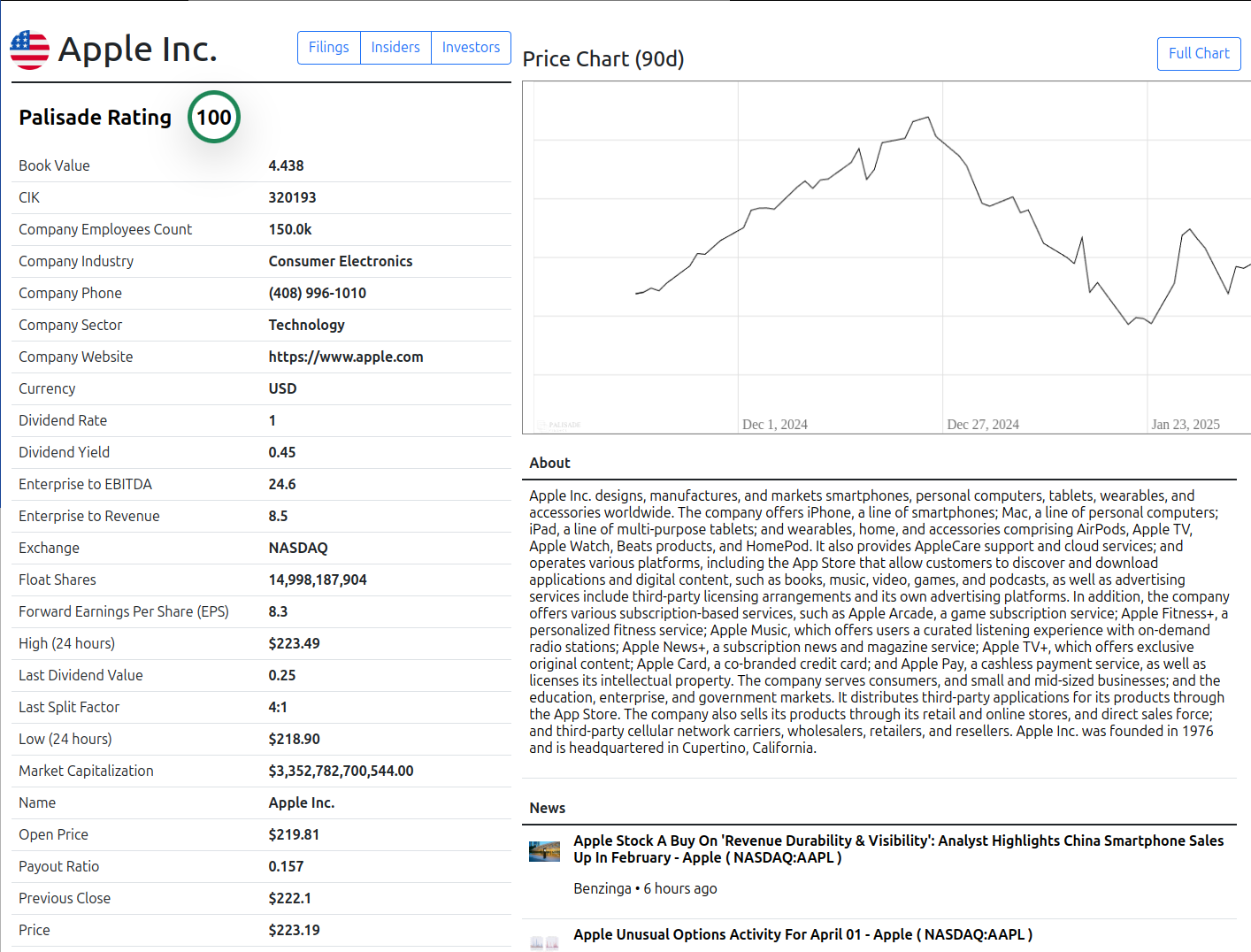
Task: Open the Insiders tab
Action: click(x=395, y=48)
